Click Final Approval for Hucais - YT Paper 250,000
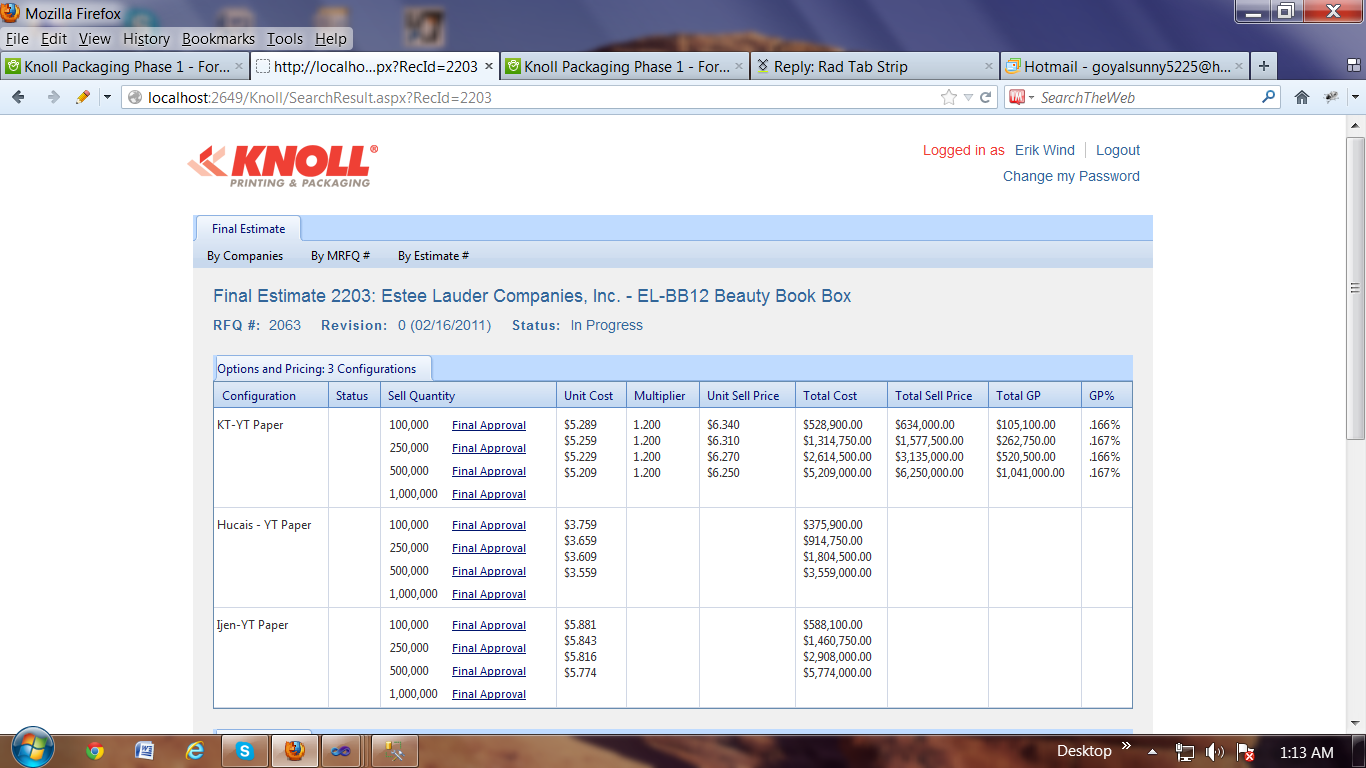Screen dimensions: 1366x768 pyautogui.click(x=489, y=548)
